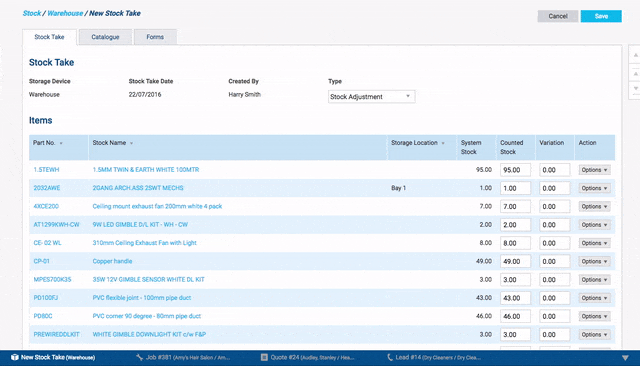Click the Stock Take Date value 22/07/2016
The height and width of the screenshot is (366, 640).
click(145, 95)
